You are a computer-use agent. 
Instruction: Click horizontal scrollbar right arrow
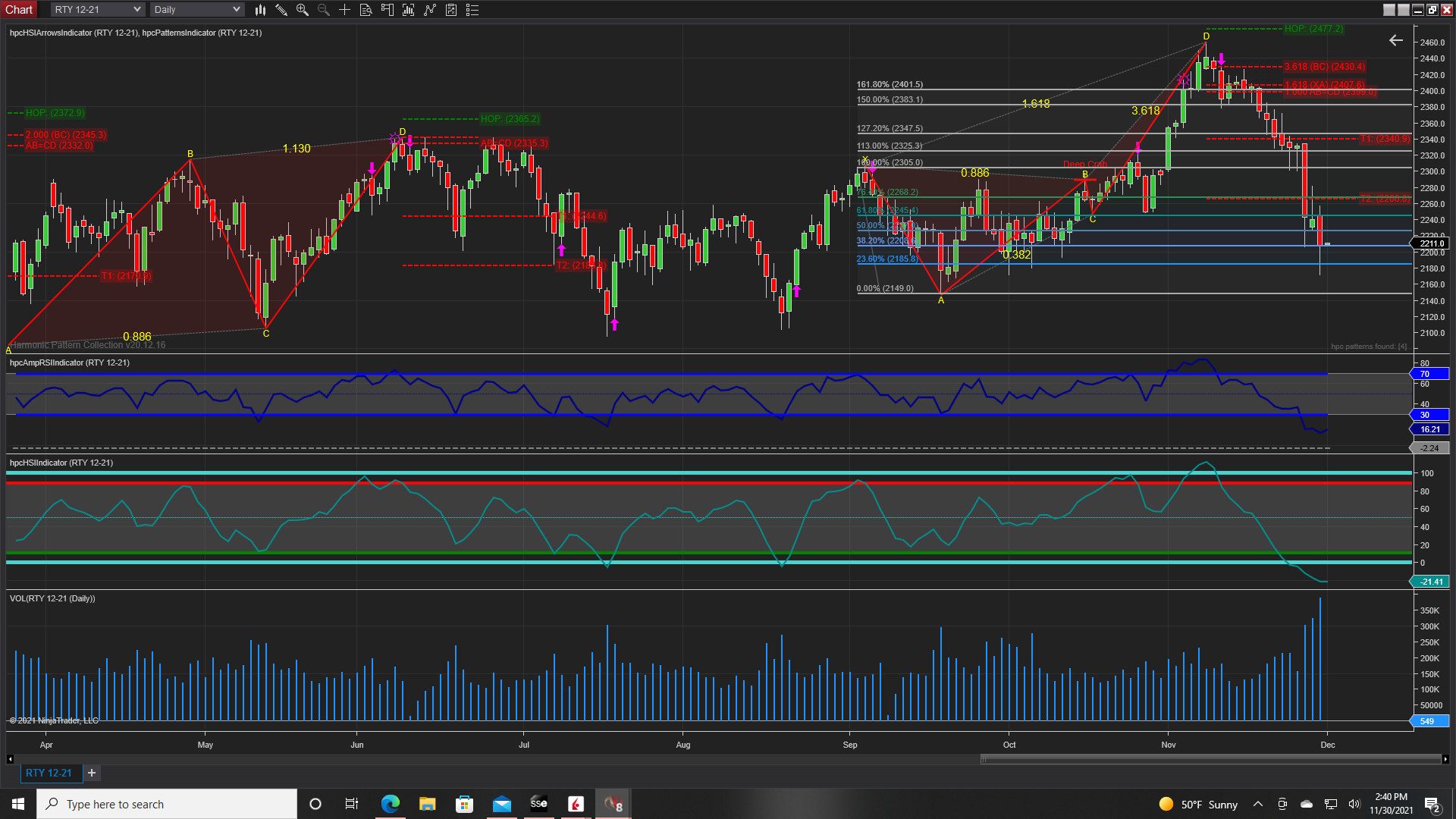tap(1445, 759)
